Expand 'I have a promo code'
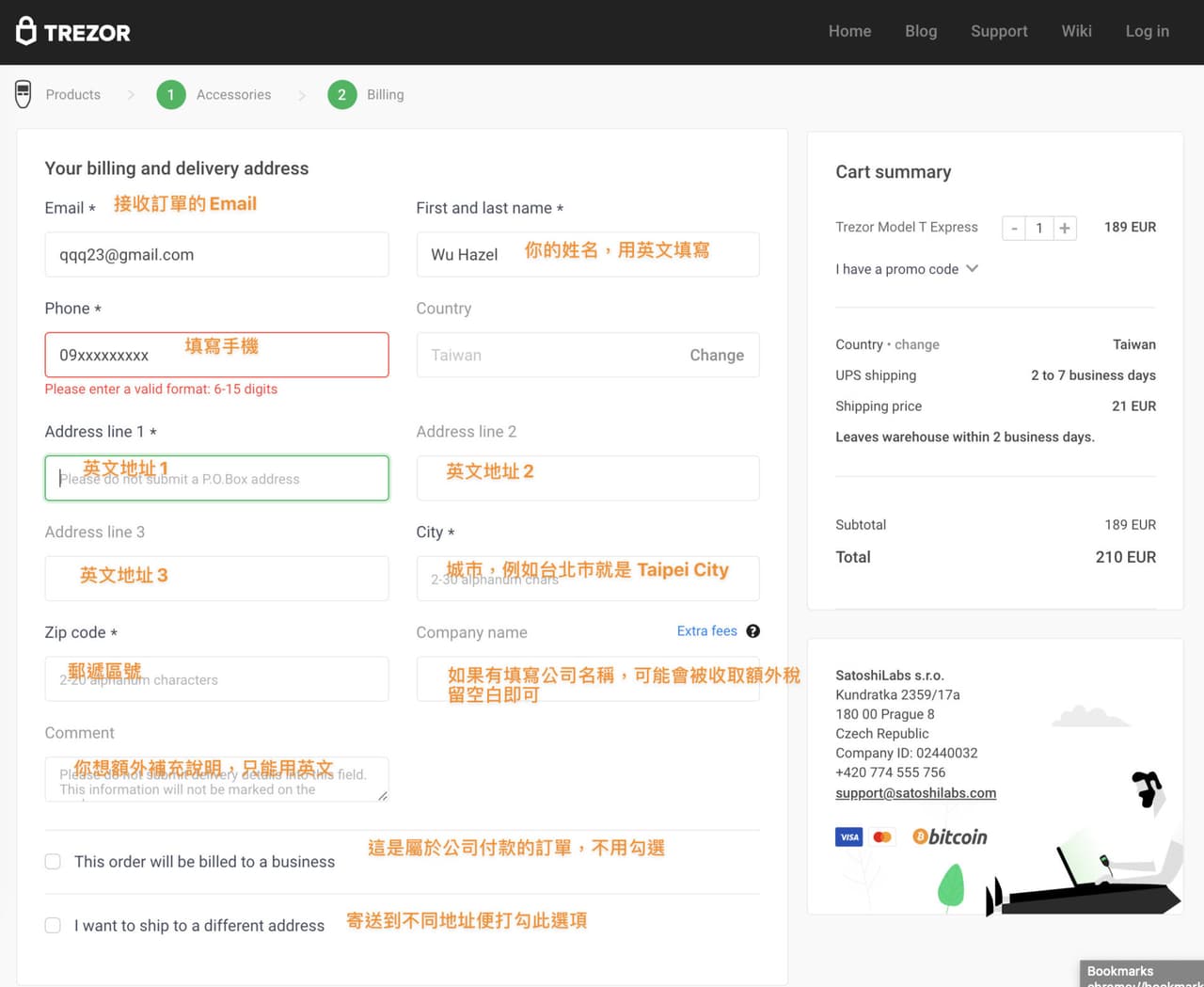Viewport: 1204px width, 987px height. [x=907, y=269]
